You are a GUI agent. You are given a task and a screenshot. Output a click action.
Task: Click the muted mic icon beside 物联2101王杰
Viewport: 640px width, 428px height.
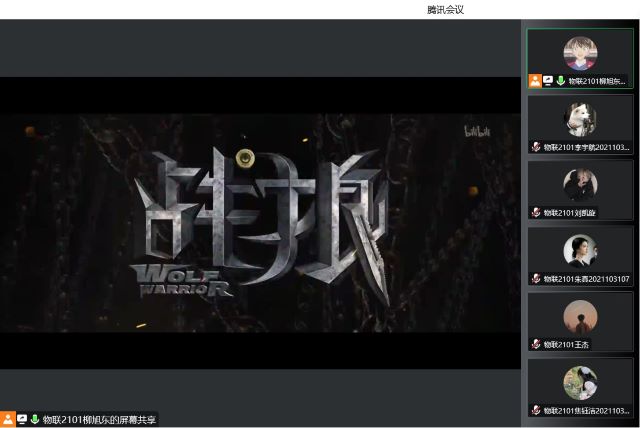pyautogui.click(x=536, y=344)
